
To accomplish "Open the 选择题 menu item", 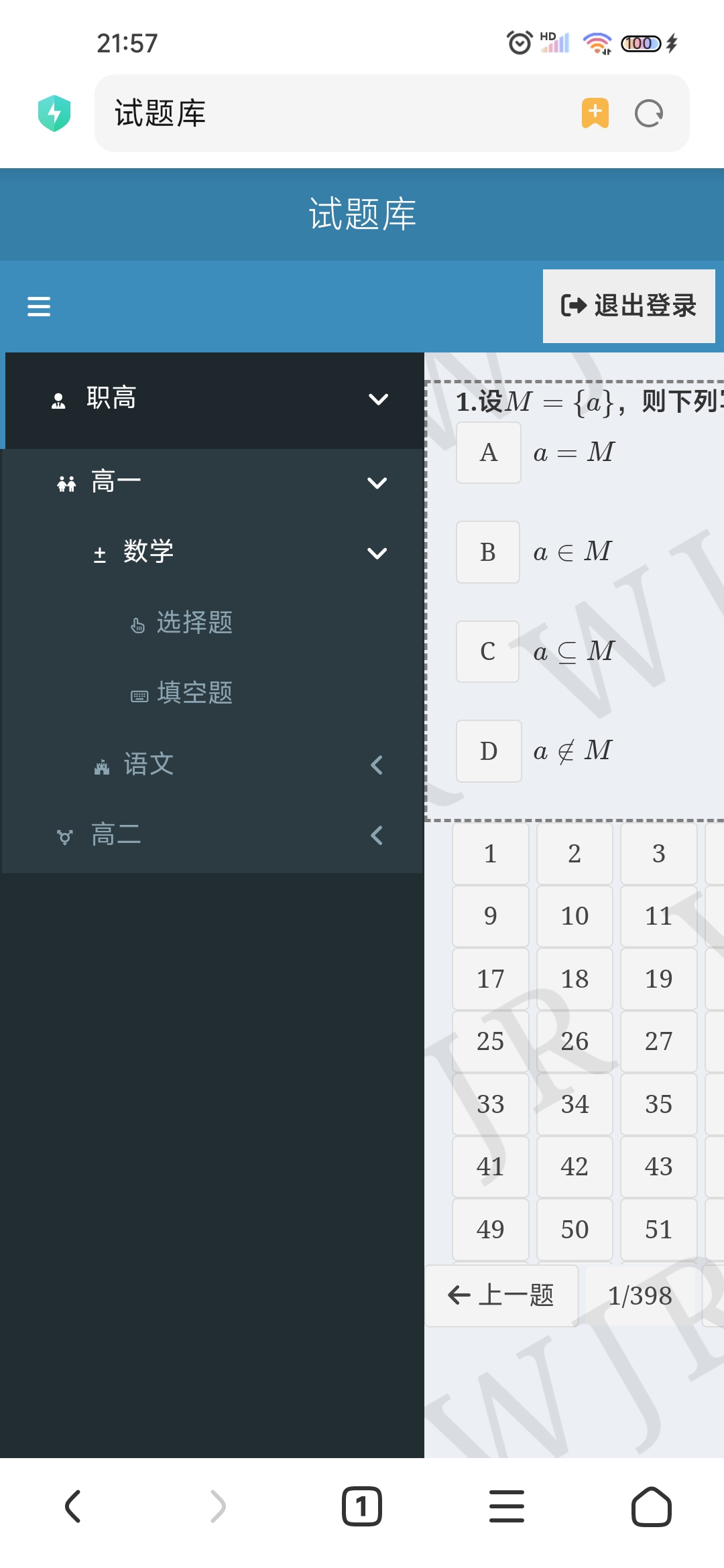I will [x=194, y=623].
